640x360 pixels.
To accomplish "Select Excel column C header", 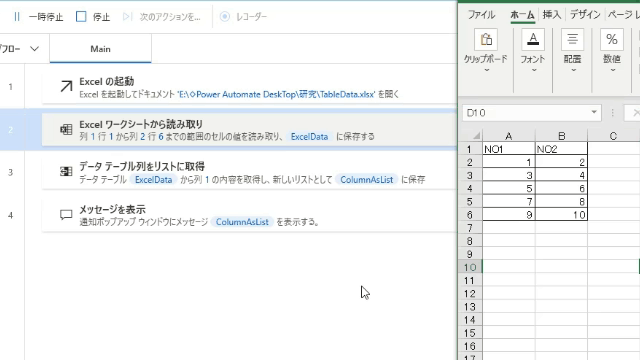I will point(613,136).
